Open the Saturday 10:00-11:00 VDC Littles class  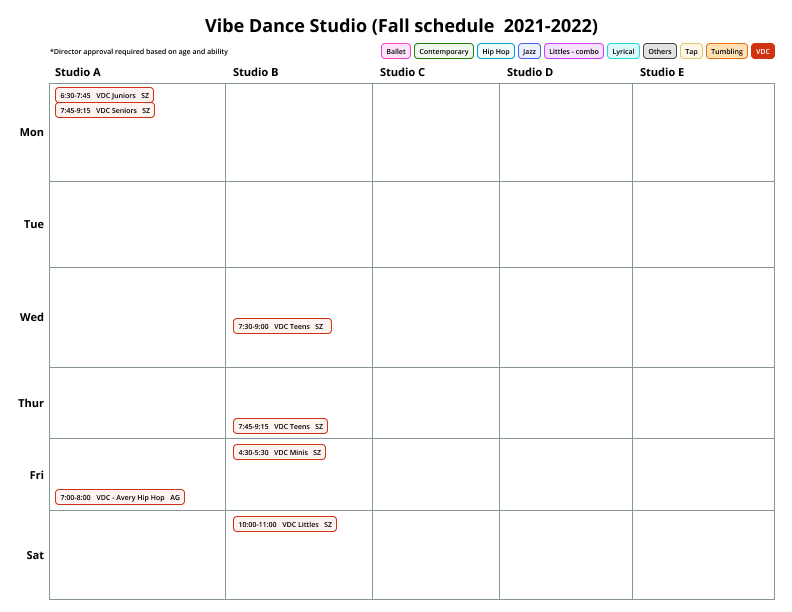[x=285, y=524]
